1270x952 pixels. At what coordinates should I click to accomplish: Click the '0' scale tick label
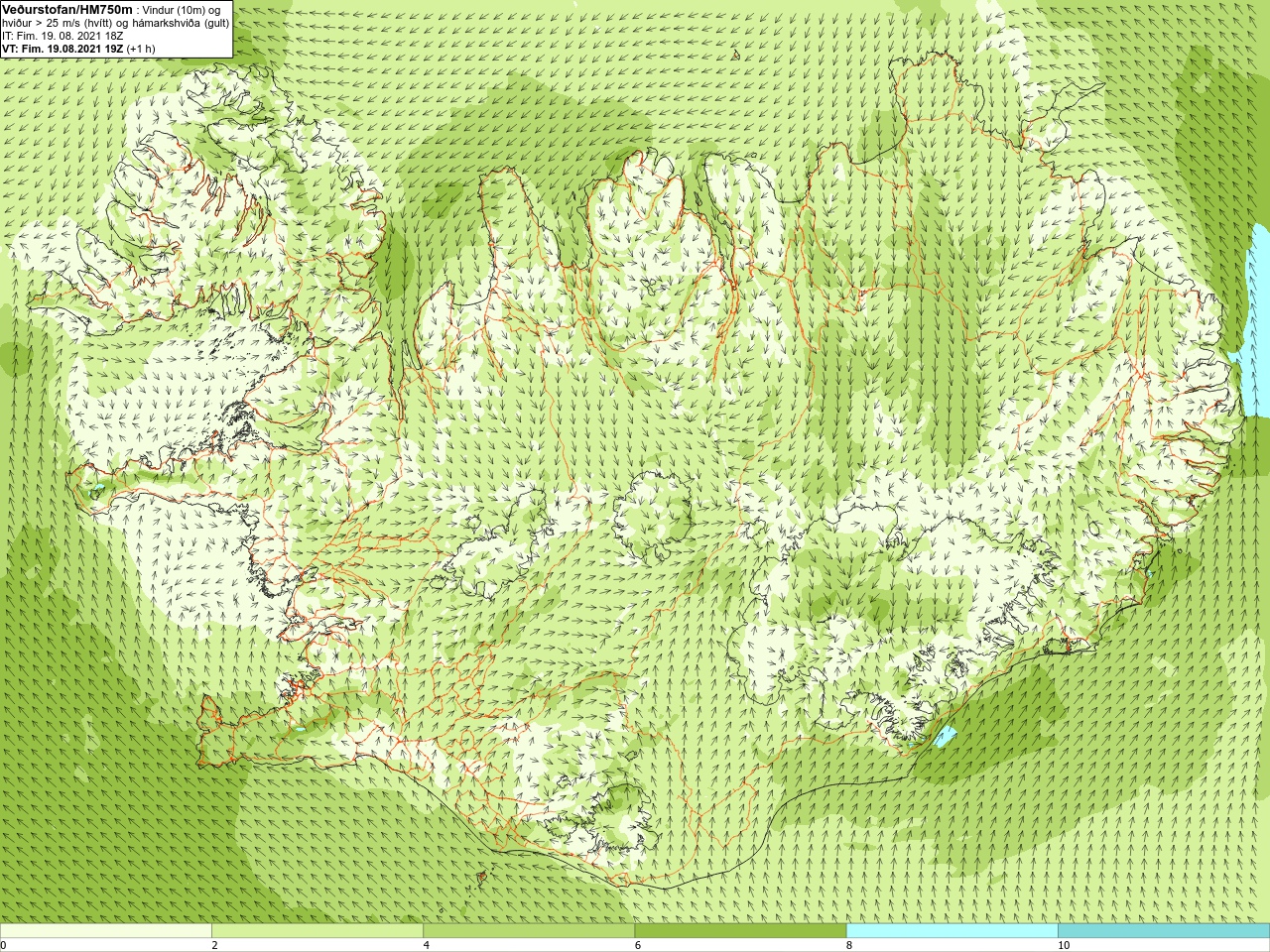pyautogui.click(x=4, y=945)
